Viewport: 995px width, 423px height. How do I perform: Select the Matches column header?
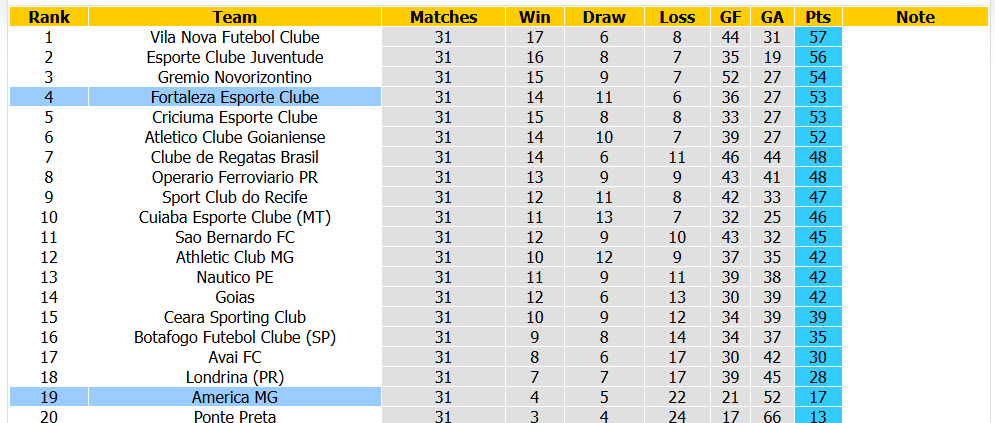444,17
